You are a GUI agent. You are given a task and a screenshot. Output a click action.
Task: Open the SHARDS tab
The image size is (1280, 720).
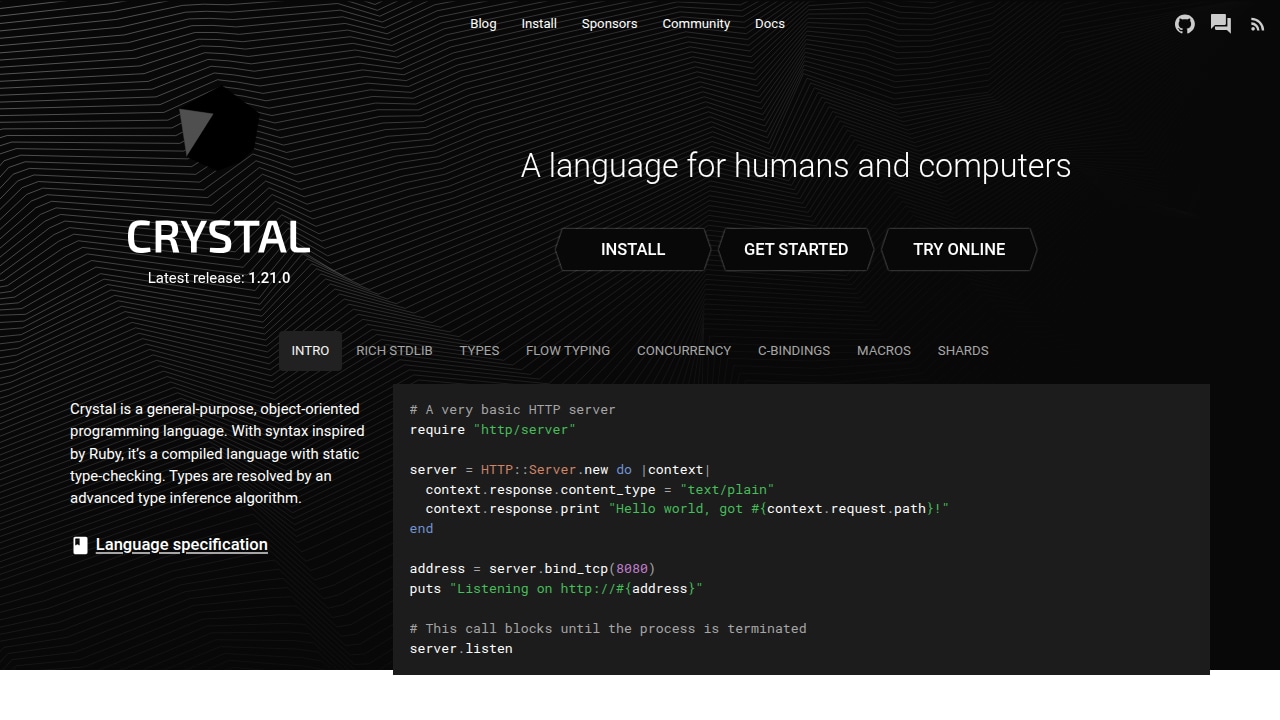[963, 351]
